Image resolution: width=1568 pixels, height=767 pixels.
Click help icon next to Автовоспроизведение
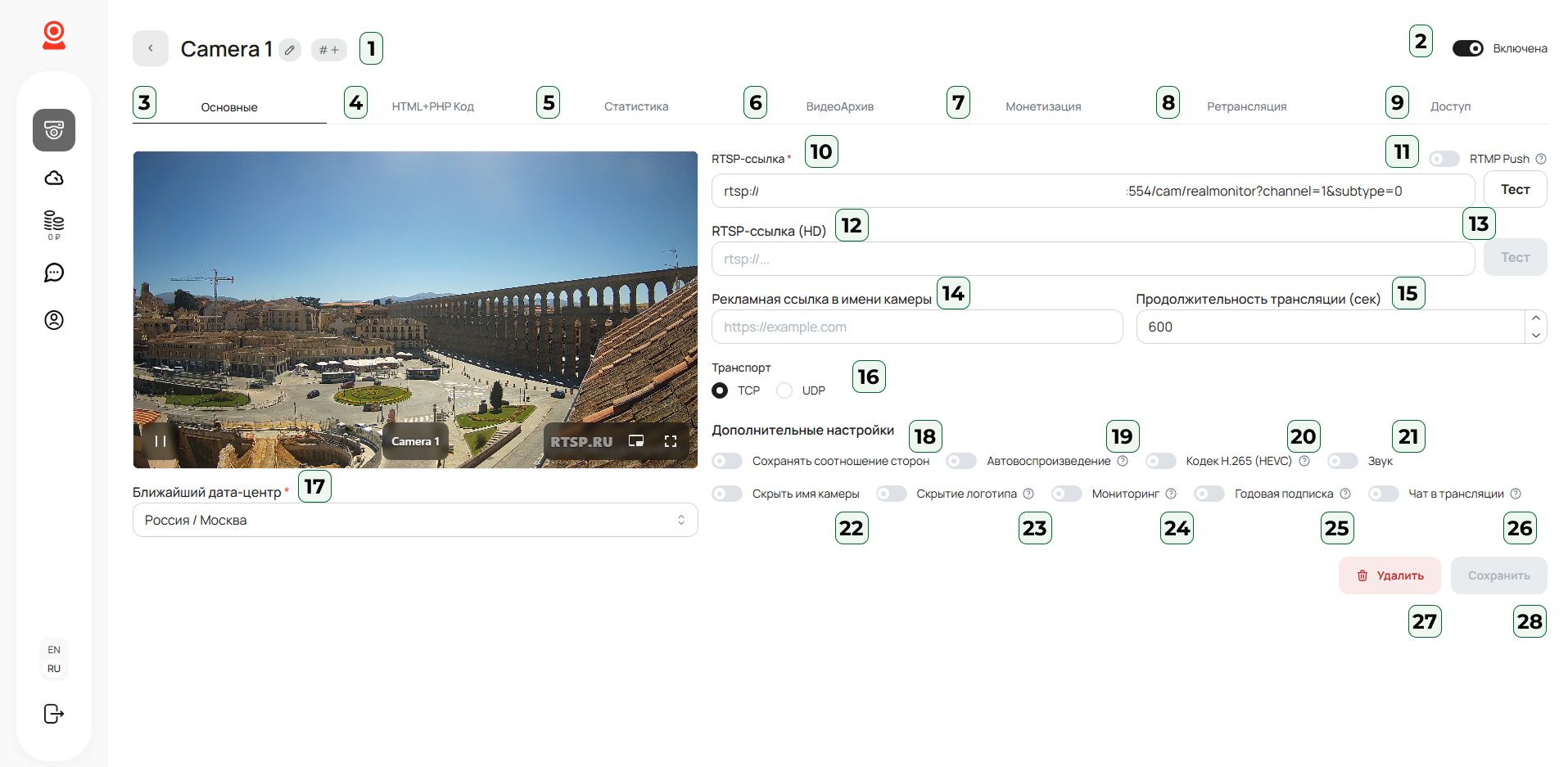pos(1123,461)
